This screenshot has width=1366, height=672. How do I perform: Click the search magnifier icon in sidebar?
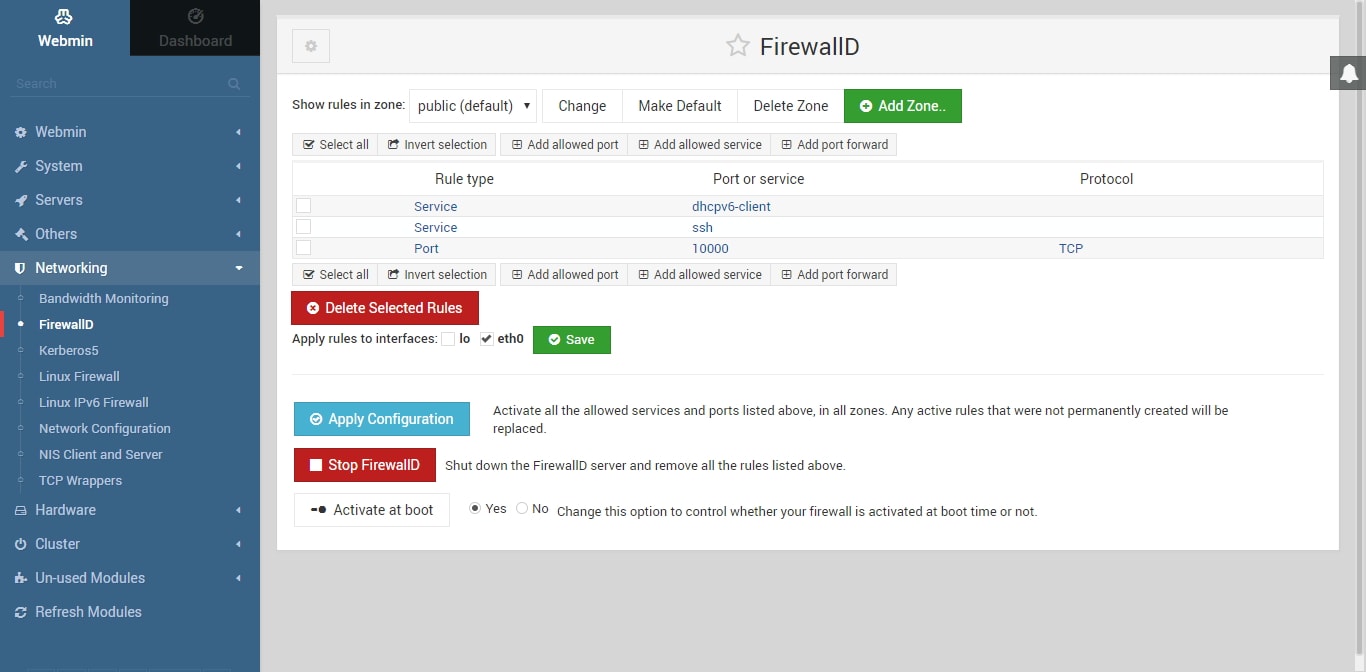pyautogui.click(x=234, y=84)
